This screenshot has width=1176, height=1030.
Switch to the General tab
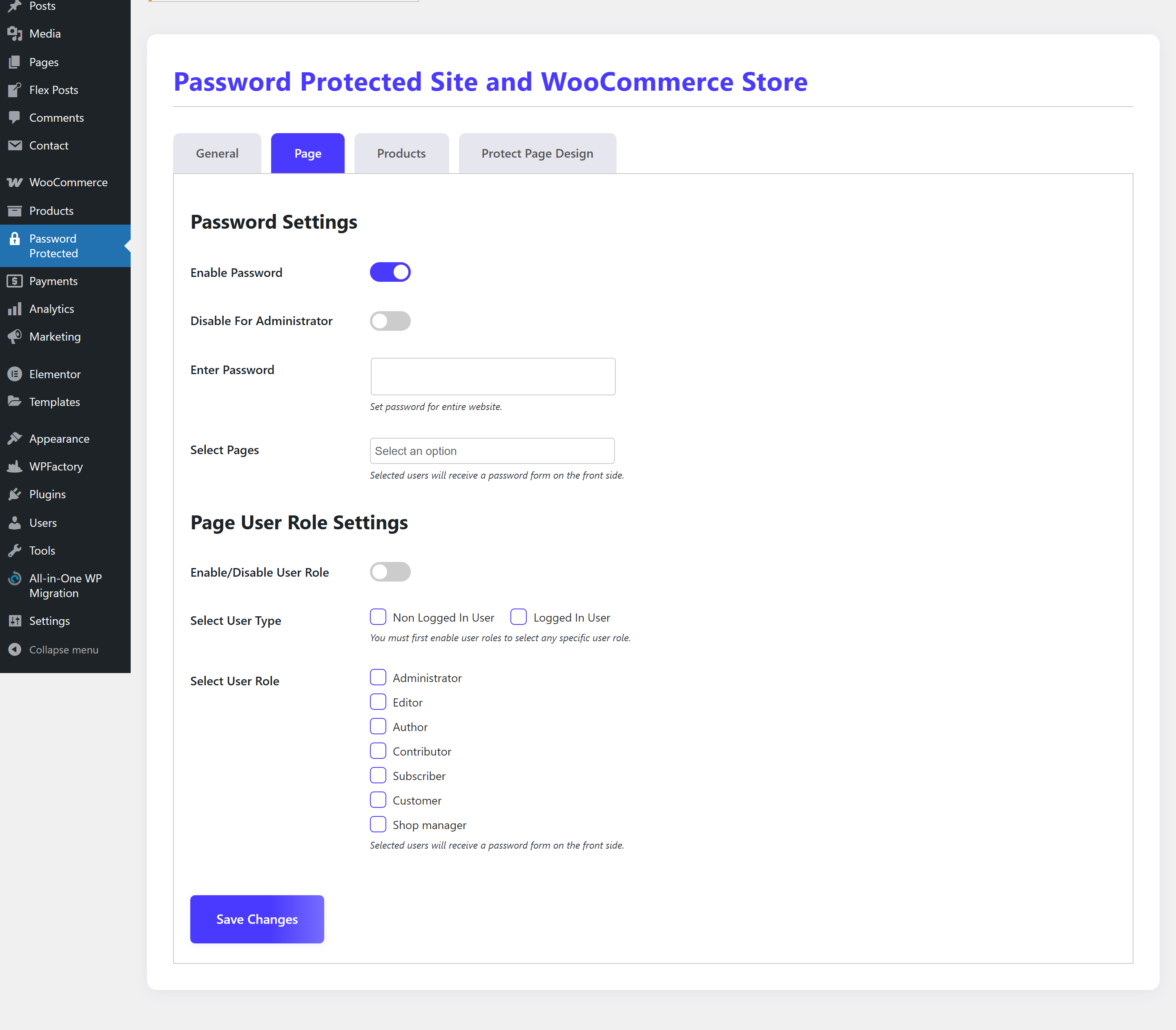[217, 154]
